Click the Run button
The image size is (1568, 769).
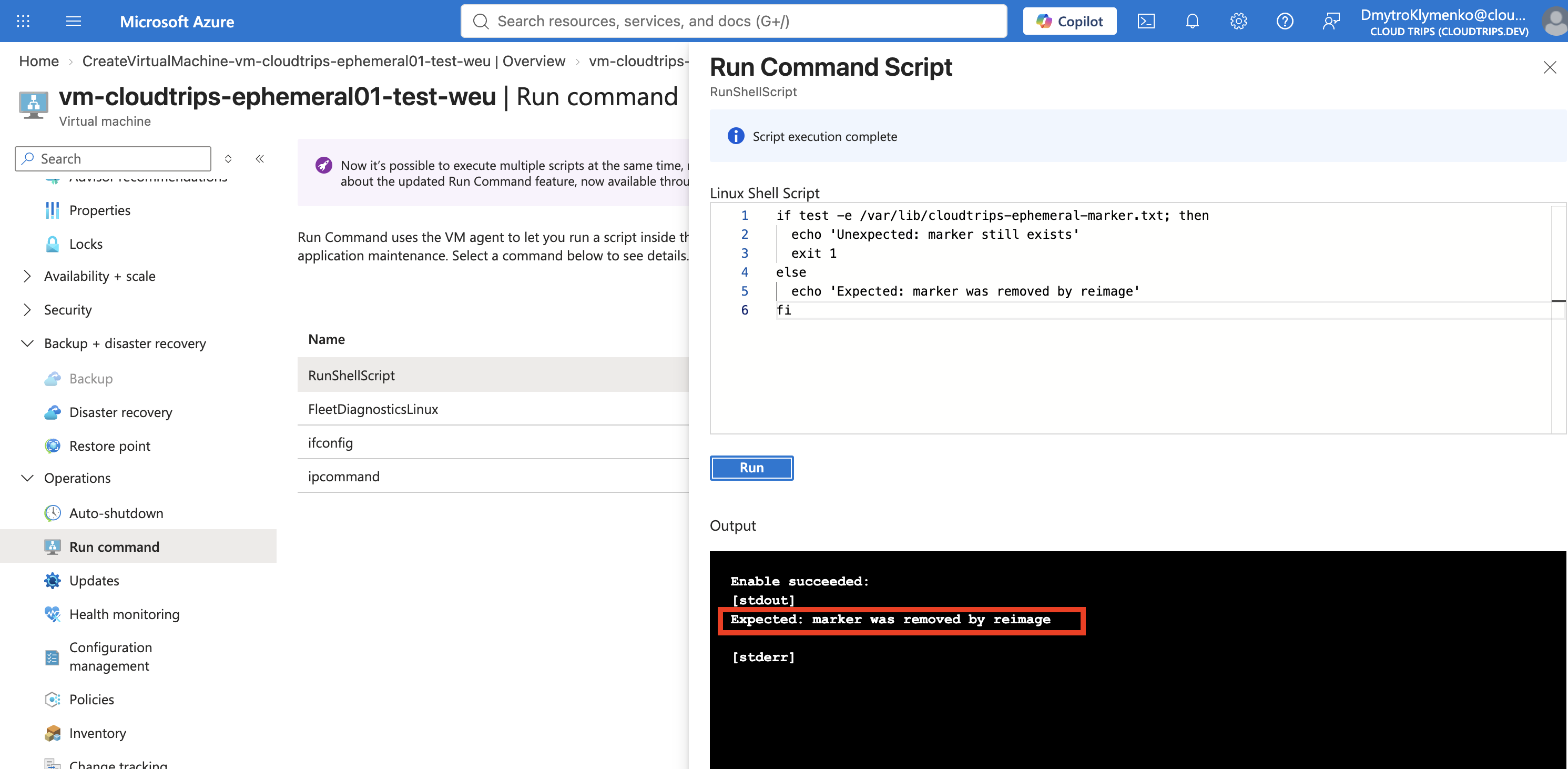751,468
